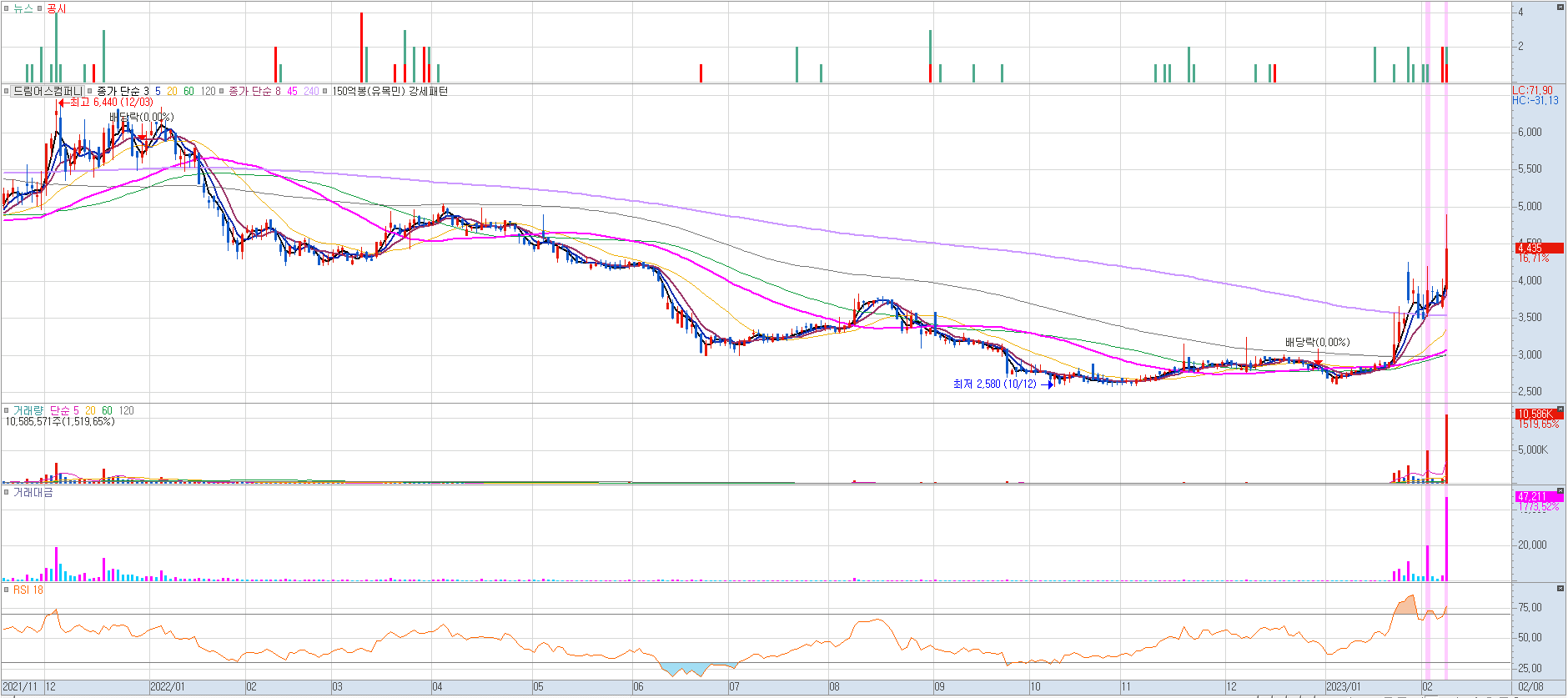Click the 50.00 RSI axis label

point(1530,638)
